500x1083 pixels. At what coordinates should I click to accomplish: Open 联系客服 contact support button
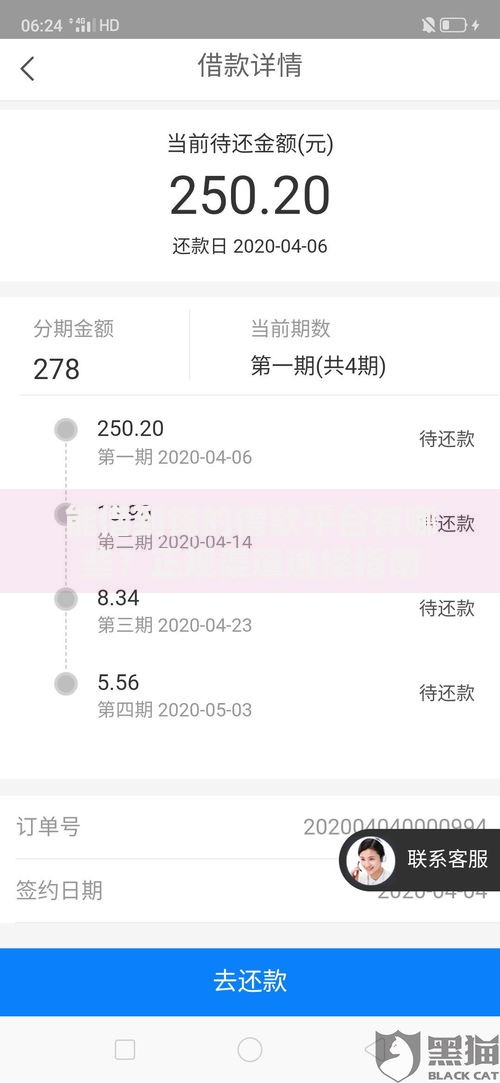(420, 860)
